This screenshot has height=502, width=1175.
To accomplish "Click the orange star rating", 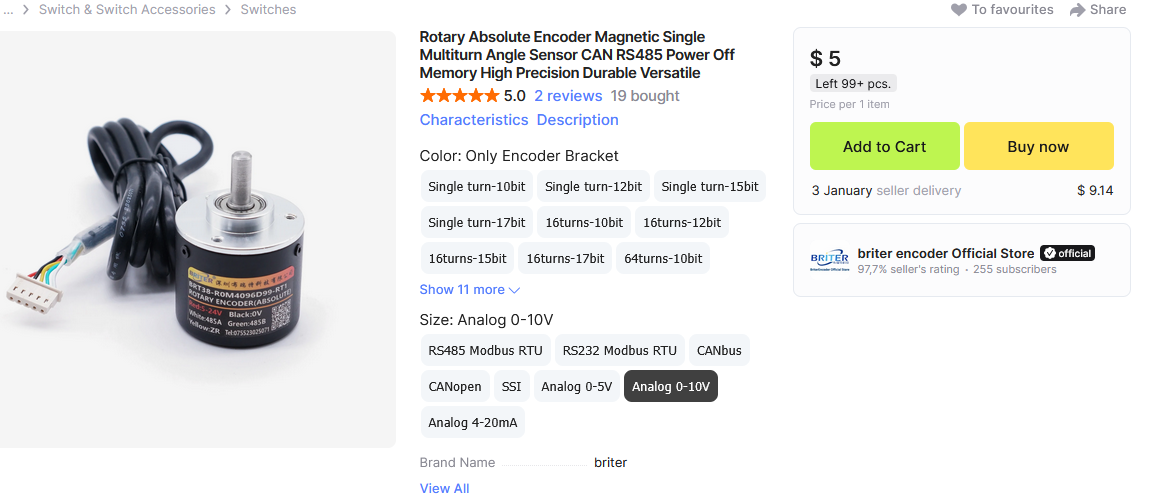I will coord(459,96).
